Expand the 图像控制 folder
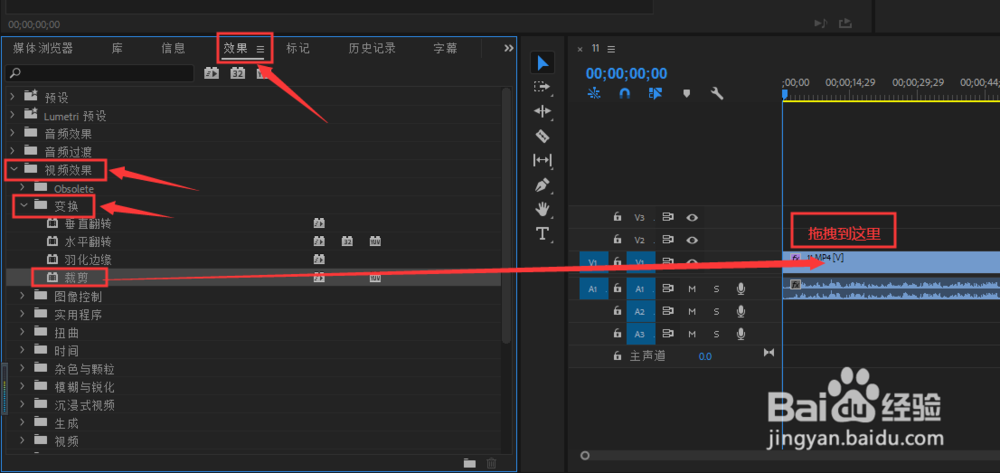1000x473 pixels. tap(22, 296)
